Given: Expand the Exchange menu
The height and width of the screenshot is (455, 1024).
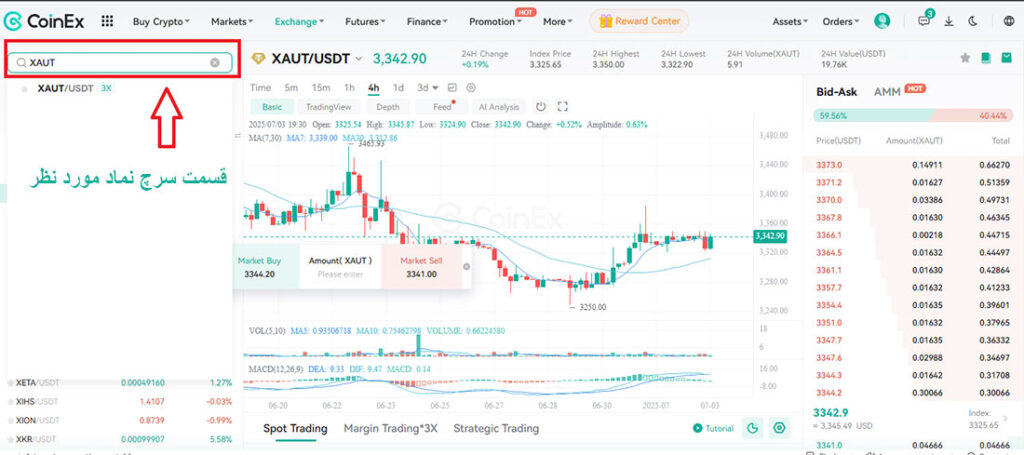Looking at the screenshot, I should pos(299,22).
